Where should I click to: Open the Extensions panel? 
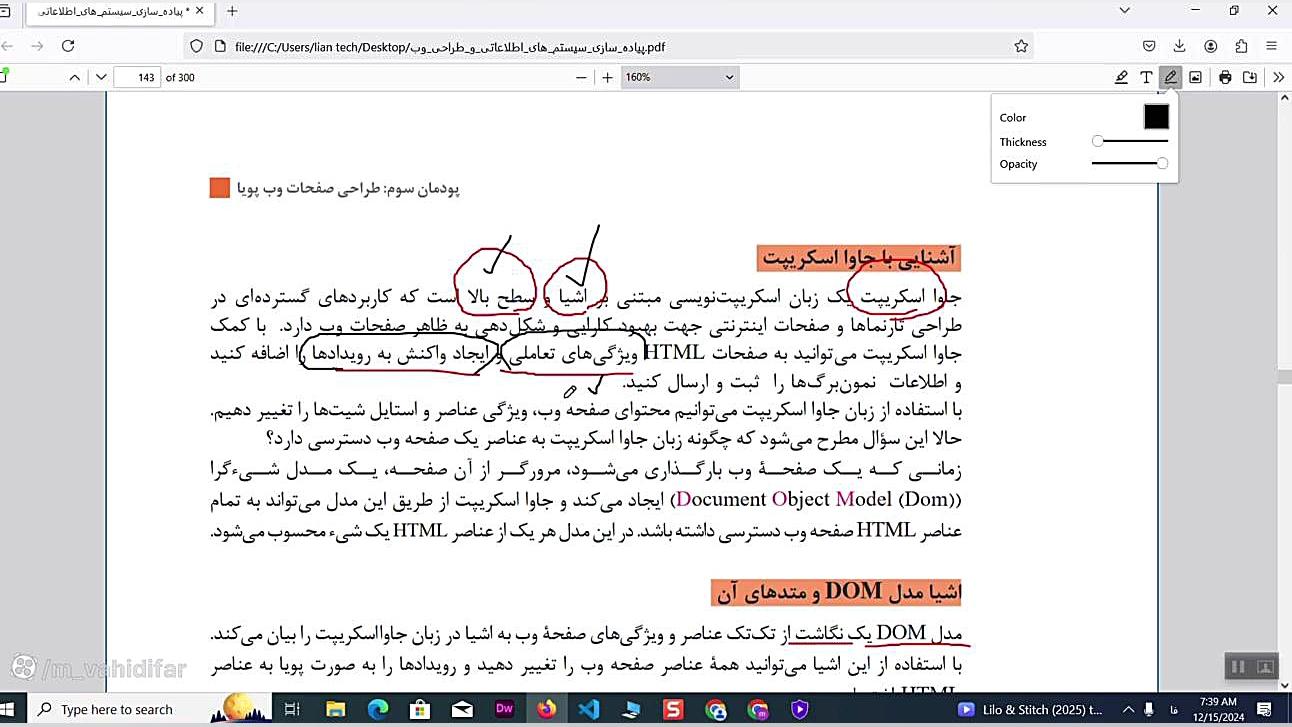[1241, 46]
